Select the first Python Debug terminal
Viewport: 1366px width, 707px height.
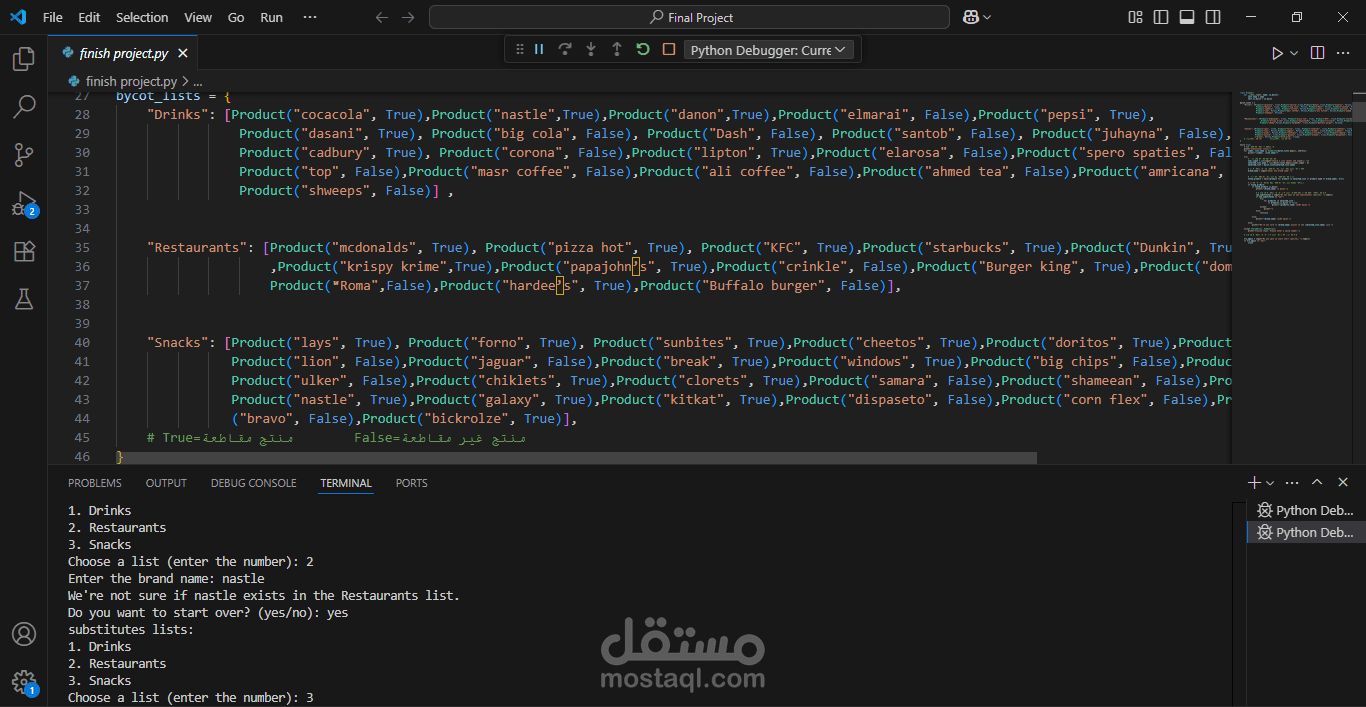(1306, 510)
